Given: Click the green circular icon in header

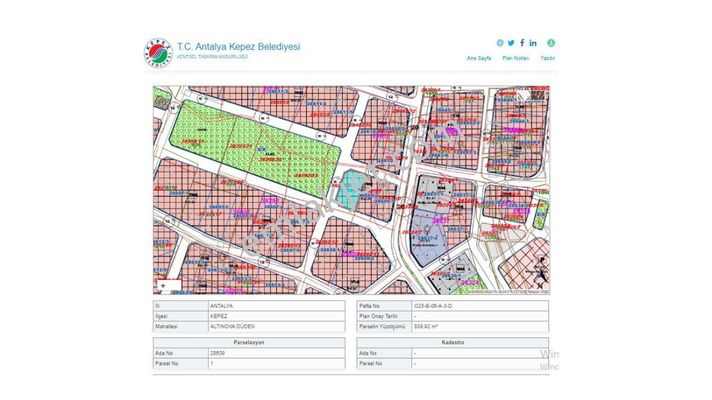Looking at the screenshot, I should tap(551, 43).
